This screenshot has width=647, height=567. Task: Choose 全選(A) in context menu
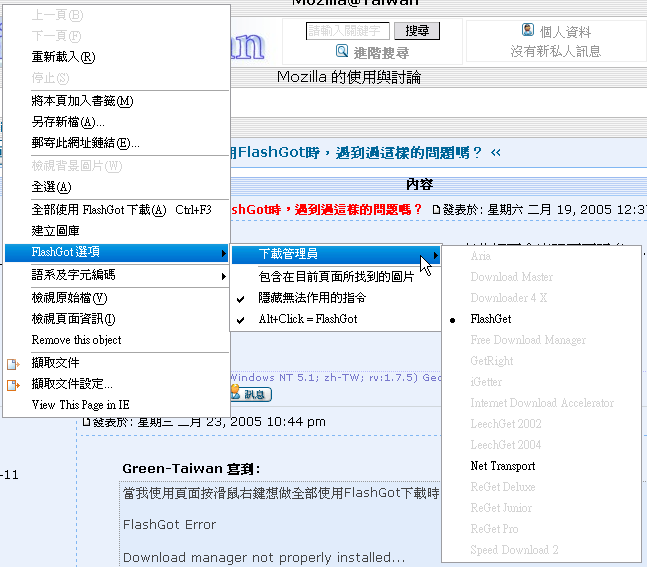point(116,187)
